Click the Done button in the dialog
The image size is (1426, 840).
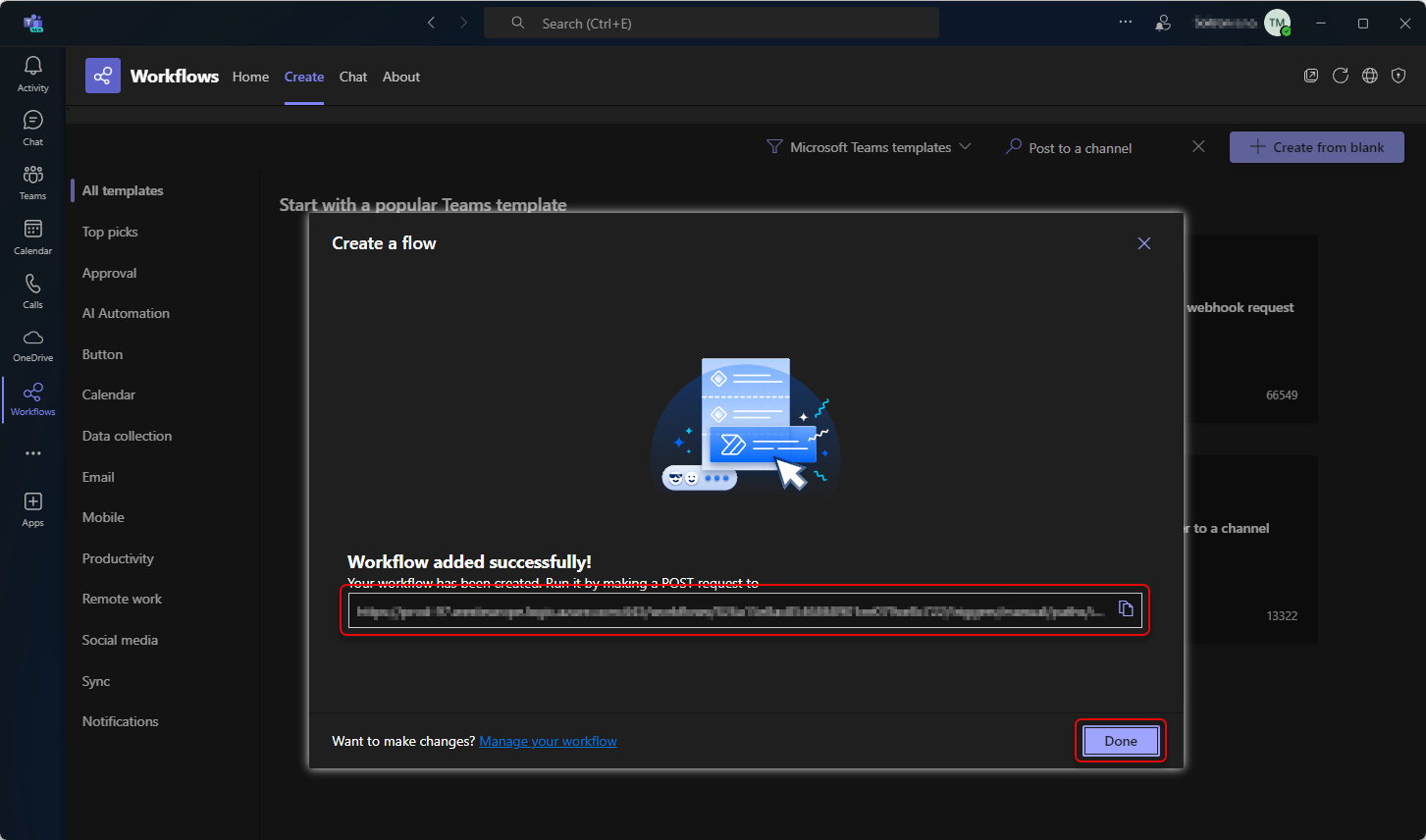tap(1120, 741)
